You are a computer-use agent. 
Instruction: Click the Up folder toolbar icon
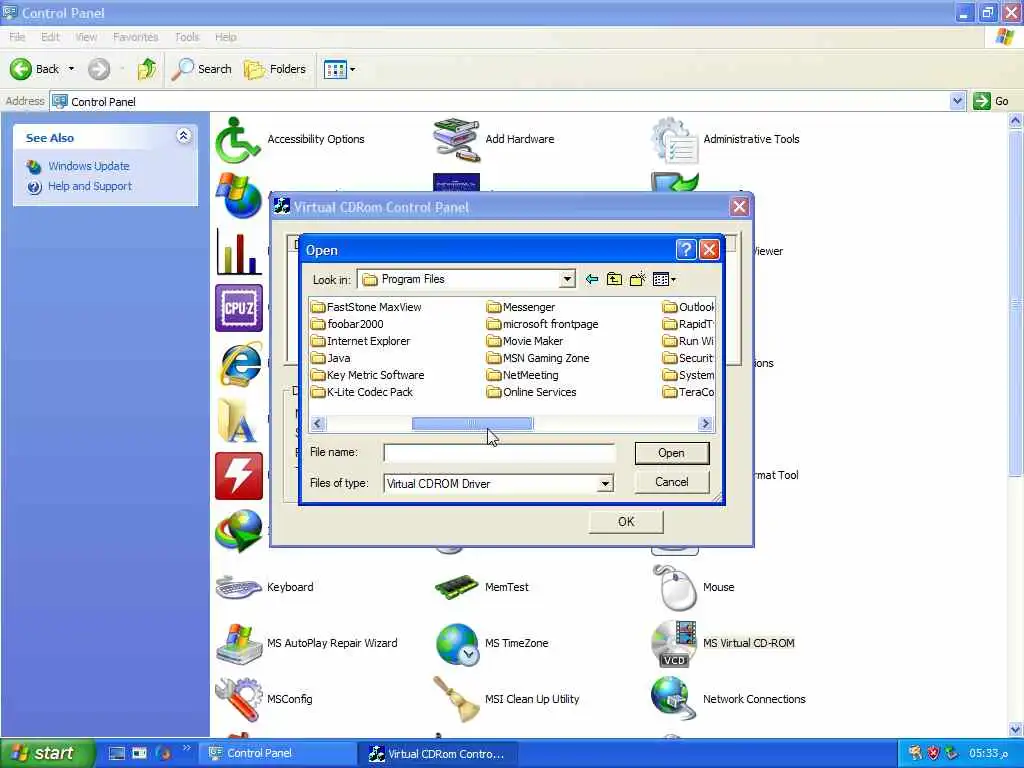[147, 69]
